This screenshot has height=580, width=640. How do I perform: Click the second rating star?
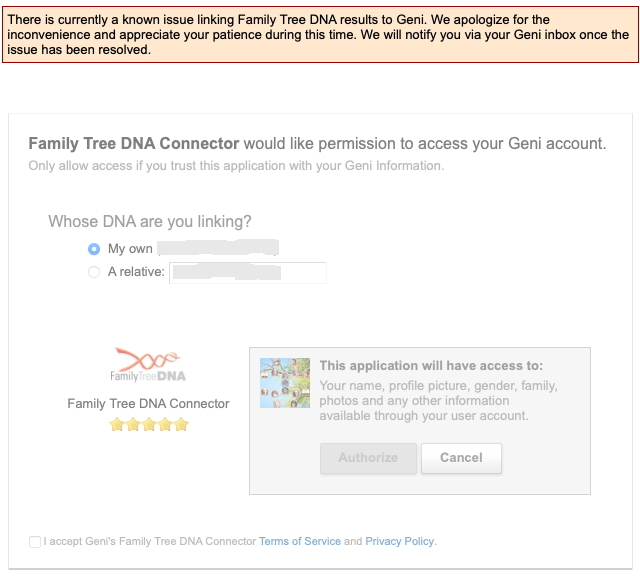pyautogui.click(x=132, y=424)
